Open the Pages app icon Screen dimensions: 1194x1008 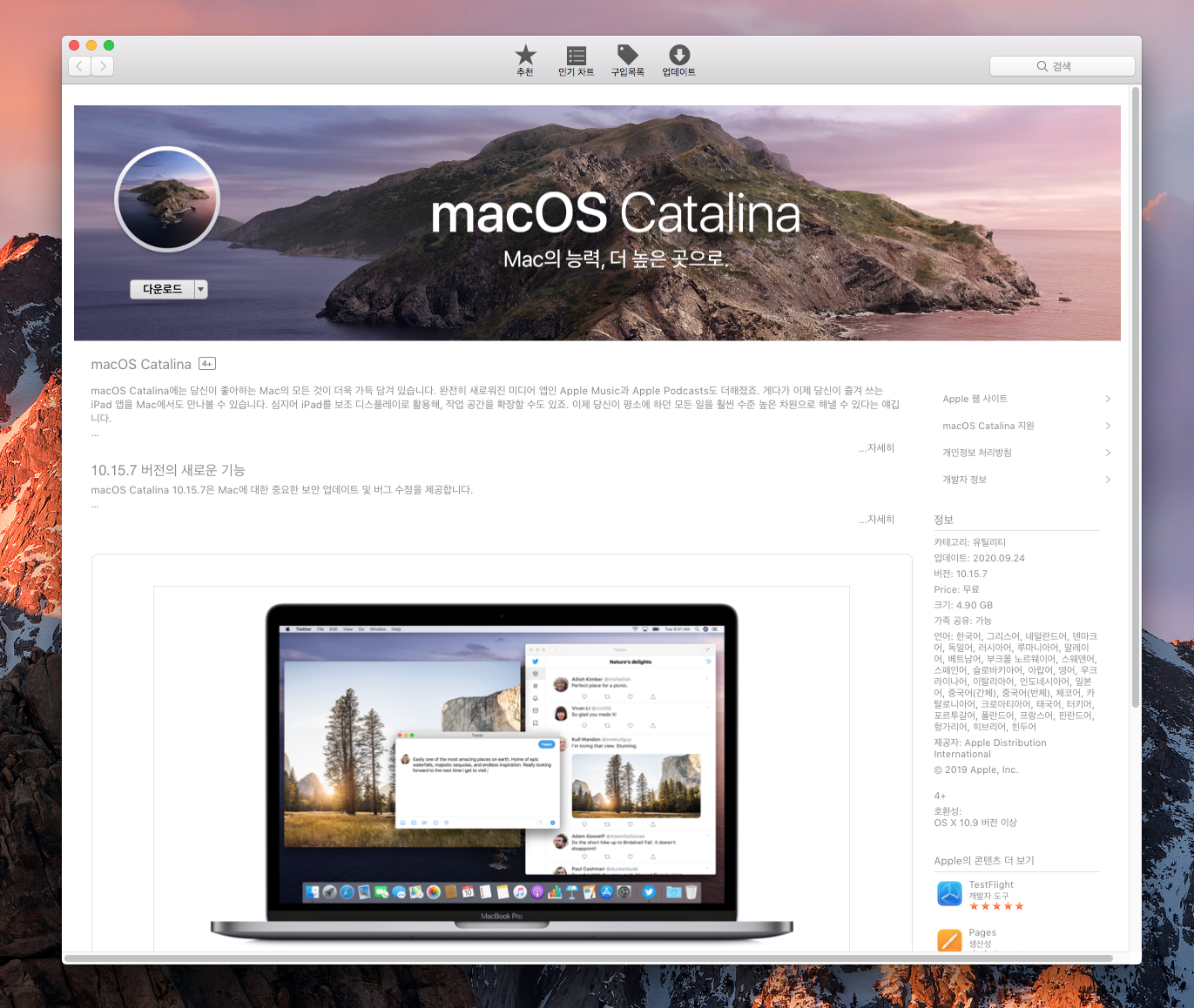(949, 940)
